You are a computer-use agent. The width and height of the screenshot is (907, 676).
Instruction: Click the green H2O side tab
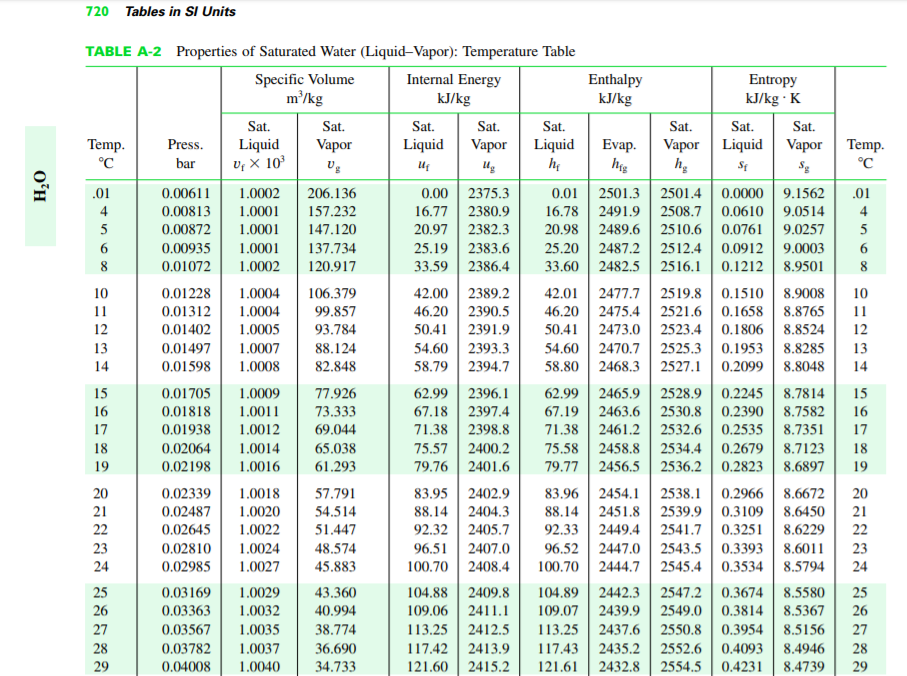click(40, 186)
